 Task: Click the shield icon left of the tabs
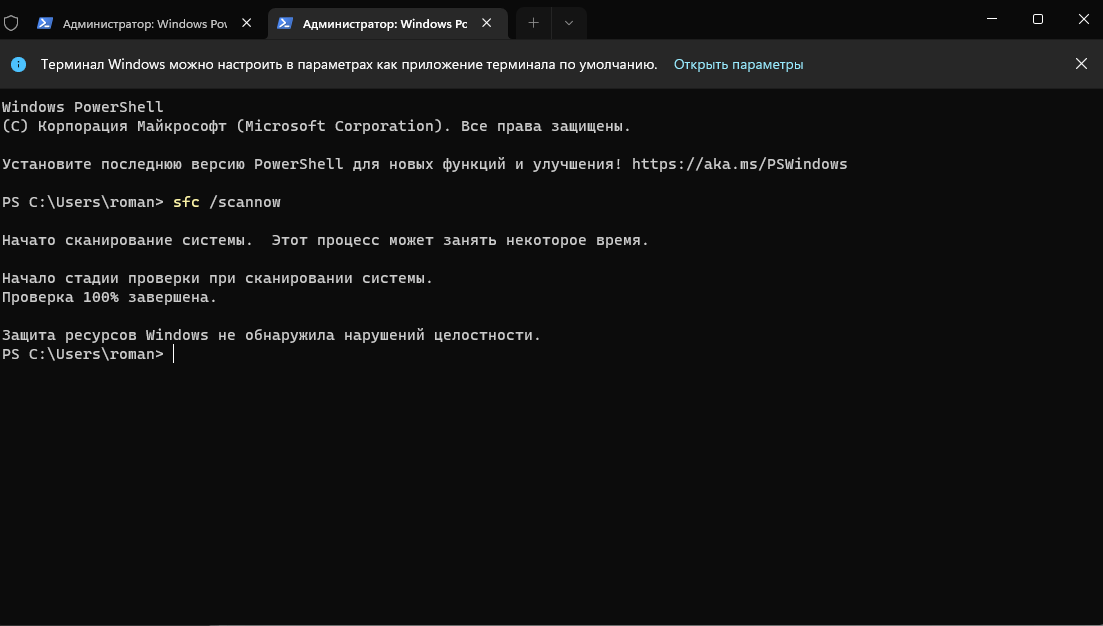tap(11, 23)
